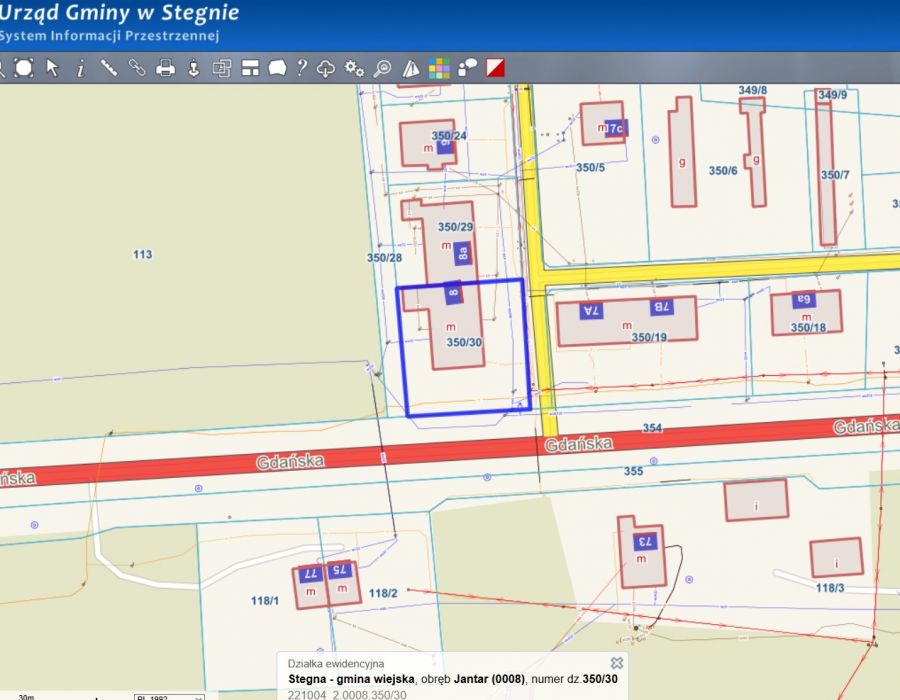Toggle the red-white diagonal square icon
This screenshot has height=700, width=900.
point(495,68)
